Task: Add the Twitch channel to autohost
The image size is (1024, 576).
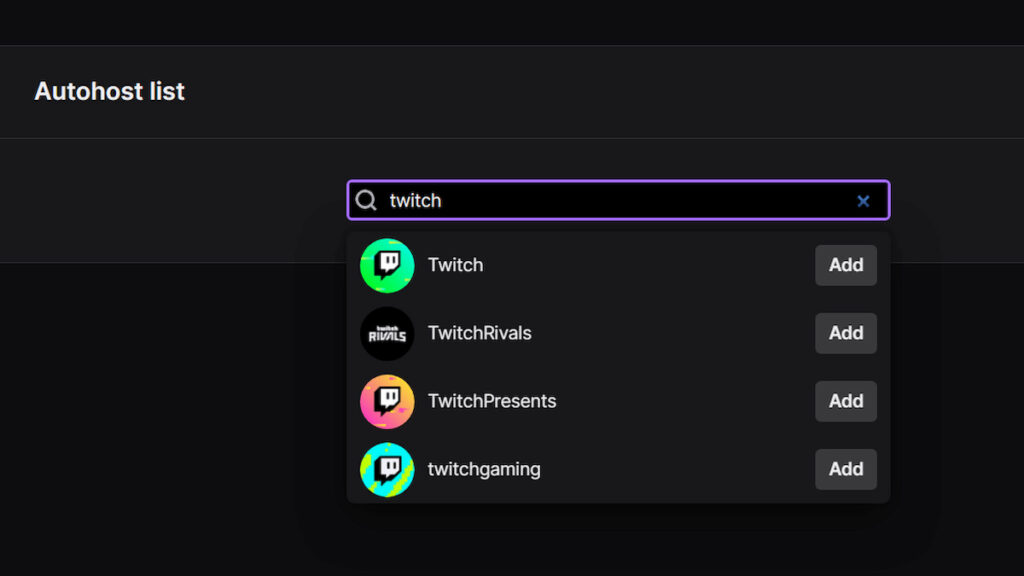Action: tap(845, 265)
